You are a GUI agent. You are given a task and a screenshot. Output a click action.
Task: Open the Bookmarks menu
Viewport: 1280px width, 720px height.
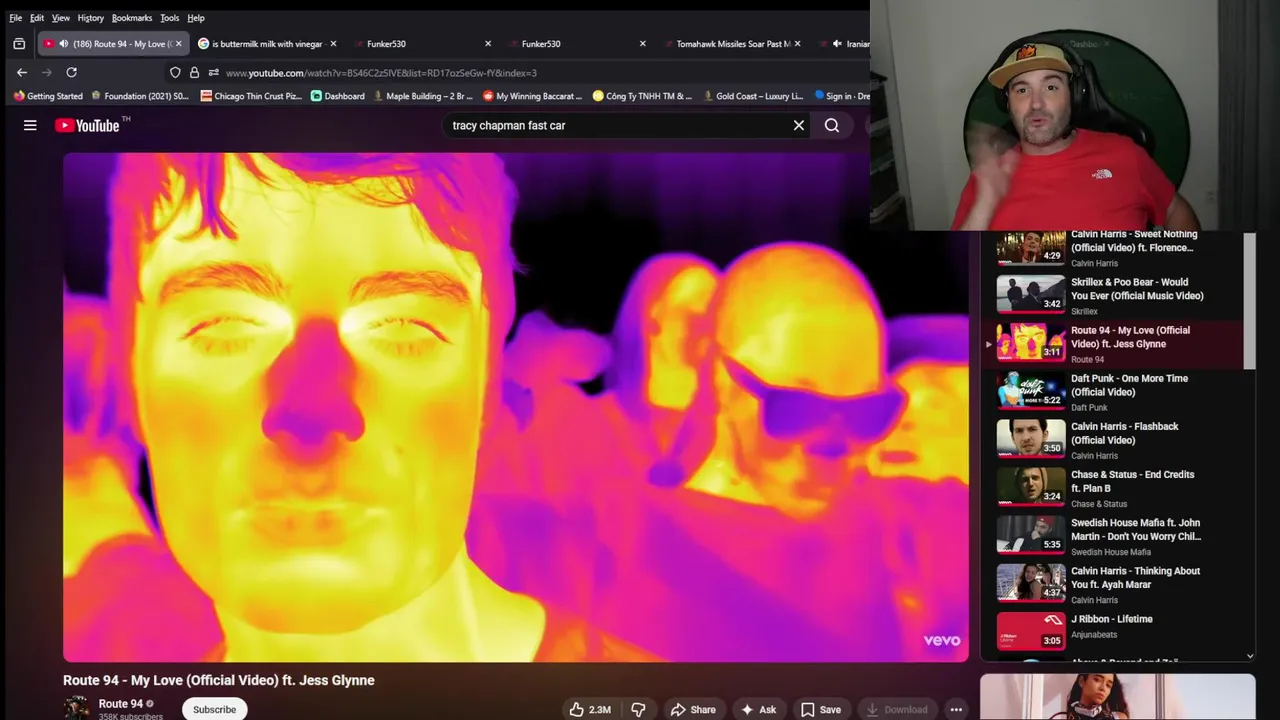pyautogui.click(x=132, y=18)
